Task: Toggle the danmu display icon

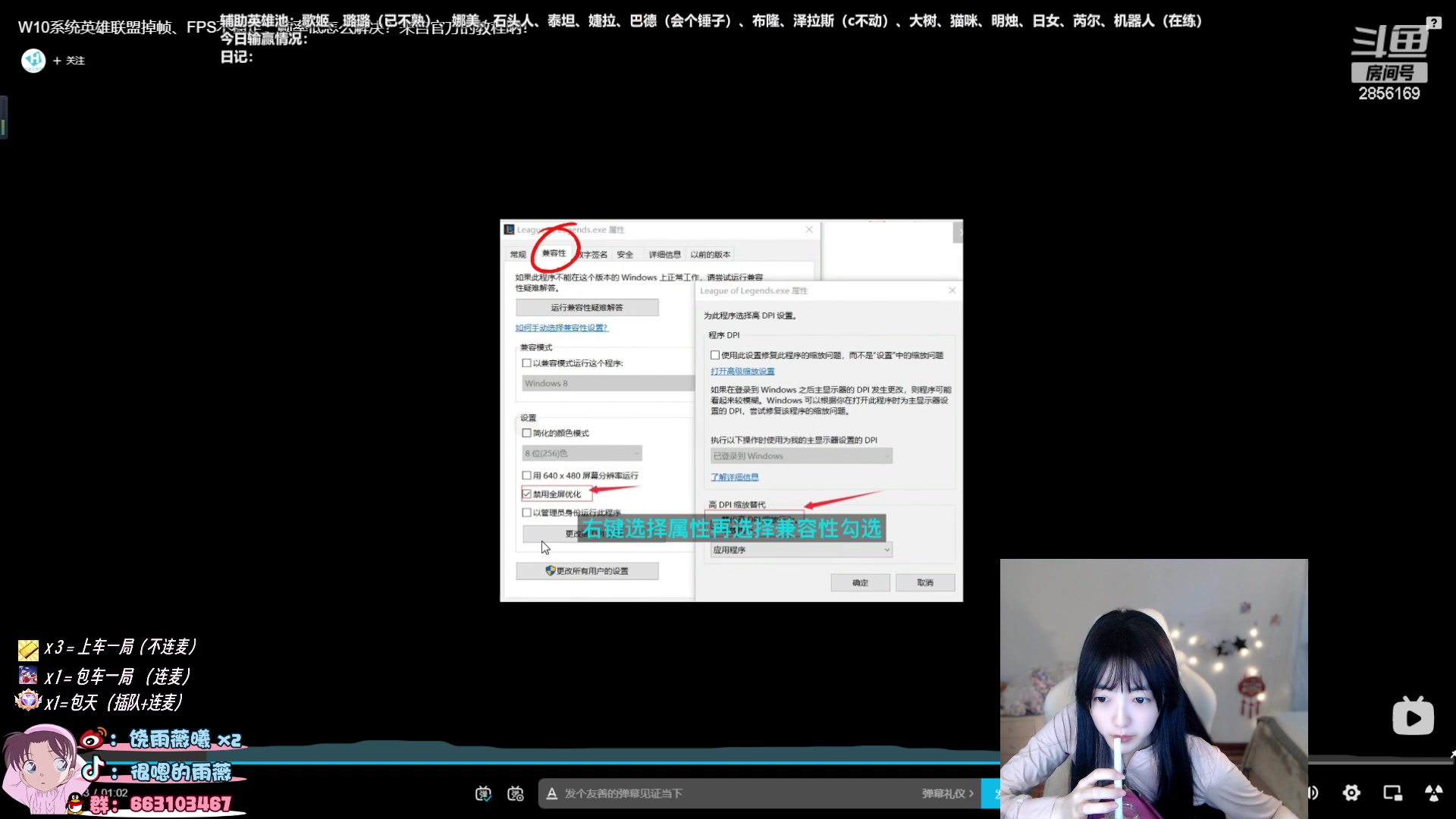Action: click(x=483, y=793)
